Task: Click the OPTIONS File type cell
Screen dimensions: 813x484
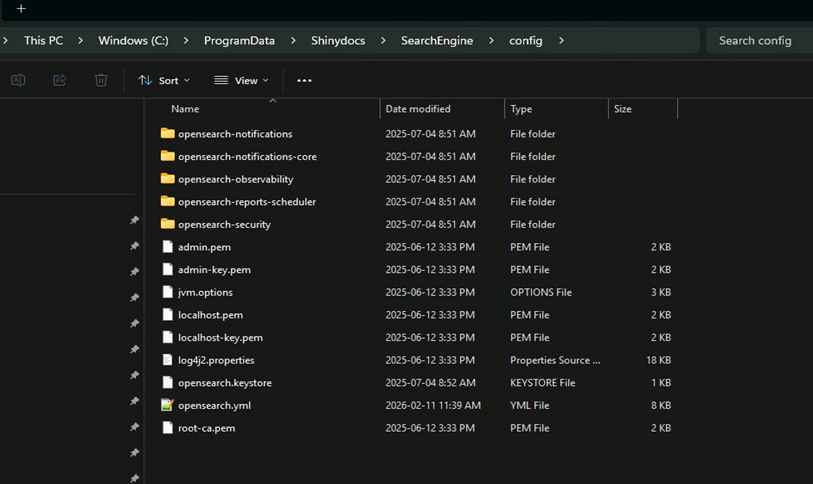Action: click(x=541, y=292)
